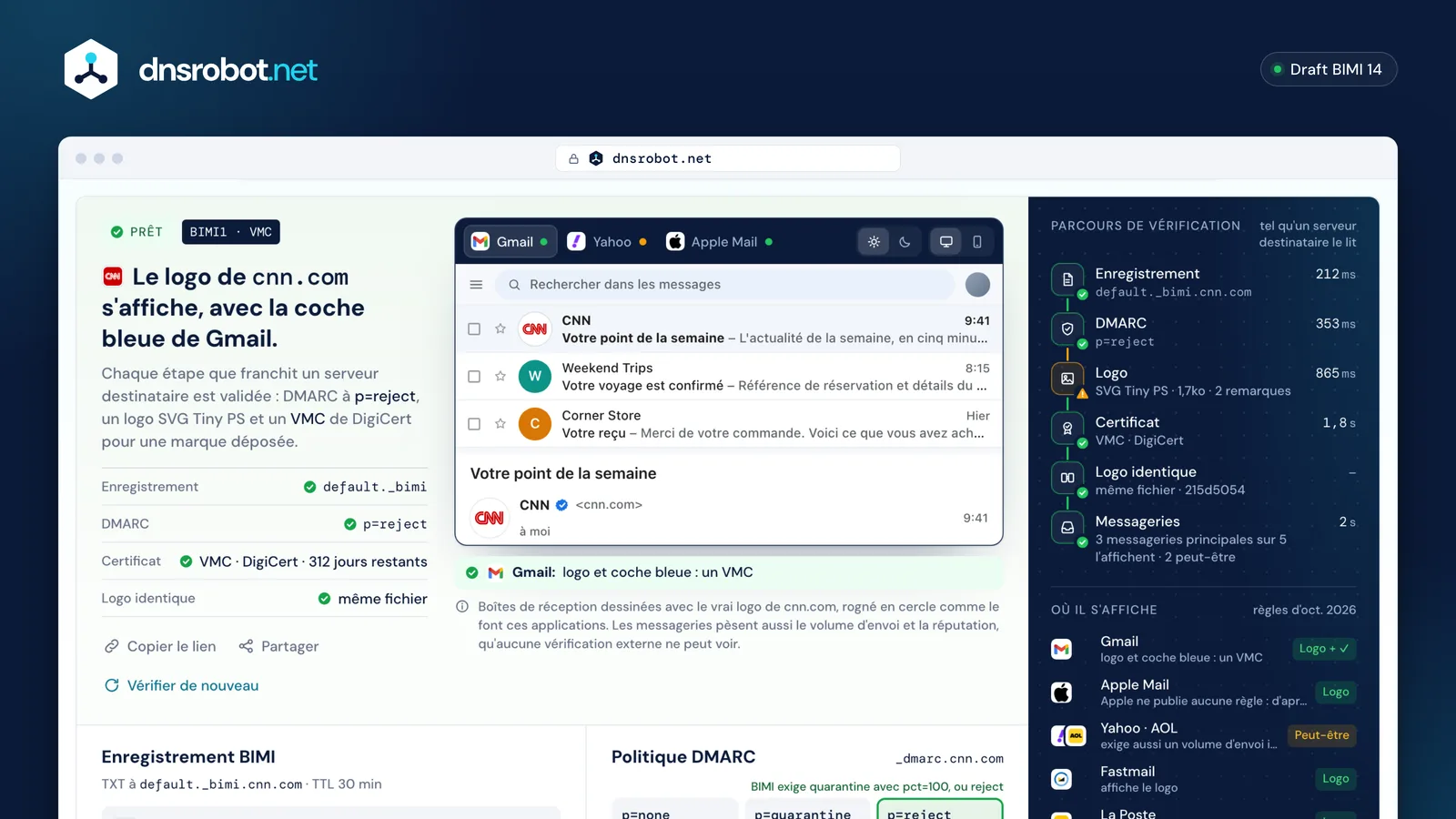Viewport: 1456px width, 819px height.
Task: Click the CNN logo in opened message
Action: click(x=490, y=518)
